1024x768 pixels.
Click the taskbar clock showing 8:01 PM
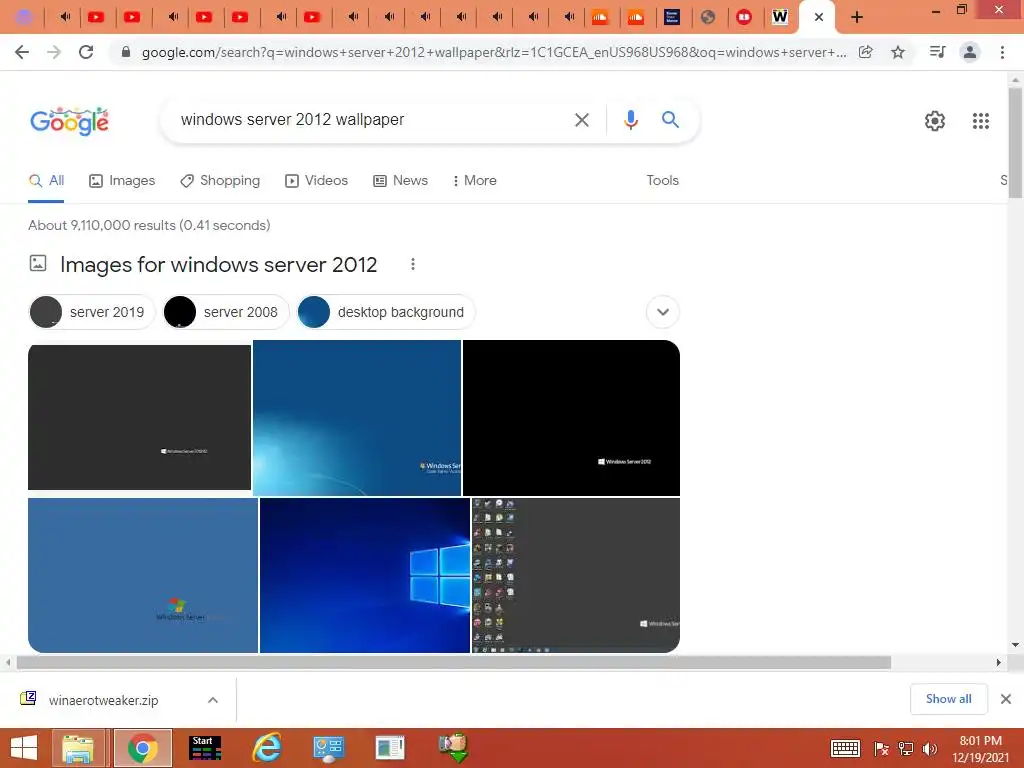[980, 749]
